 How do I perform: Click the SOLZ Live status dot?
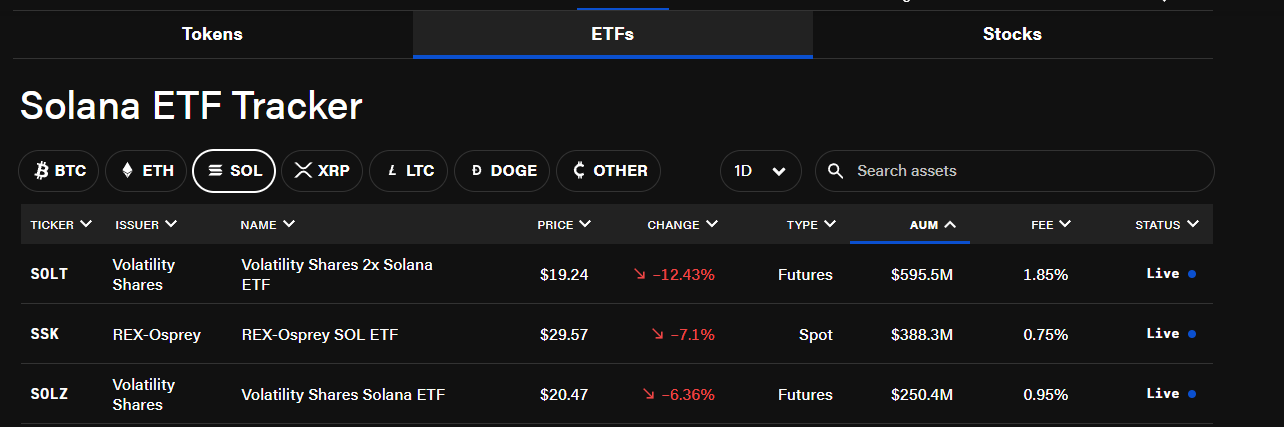click(1192, 394)
